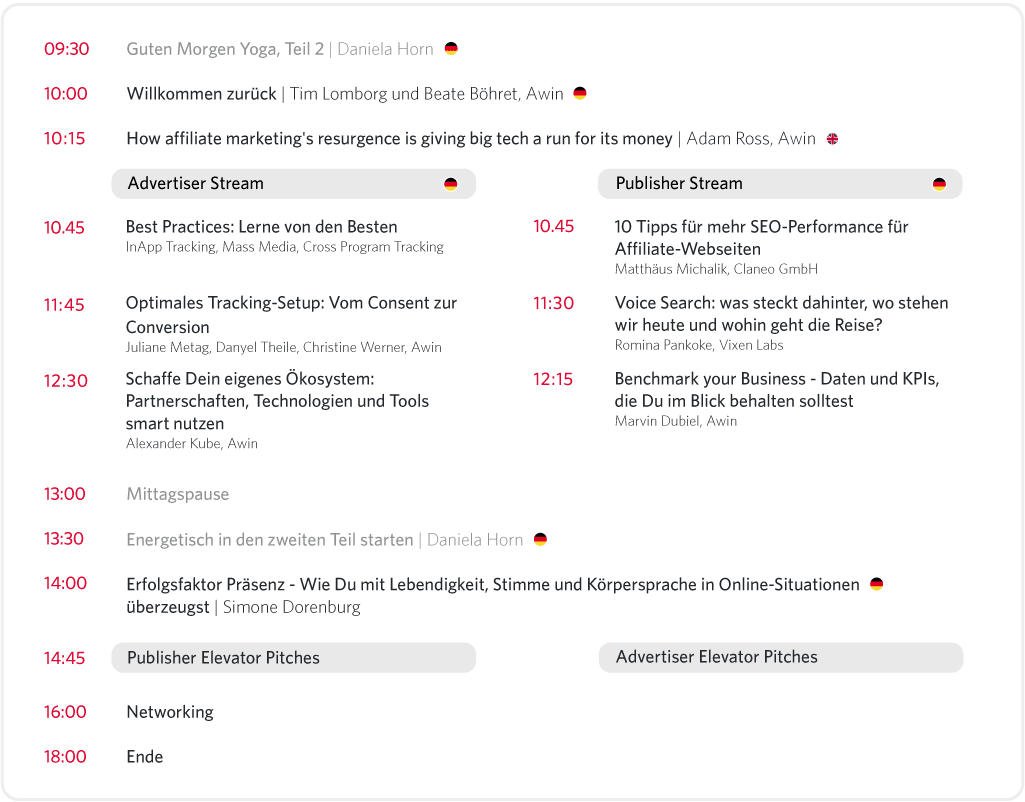
Task: Click German flag beside Energetisch session
Action: [x=540, y=540]
